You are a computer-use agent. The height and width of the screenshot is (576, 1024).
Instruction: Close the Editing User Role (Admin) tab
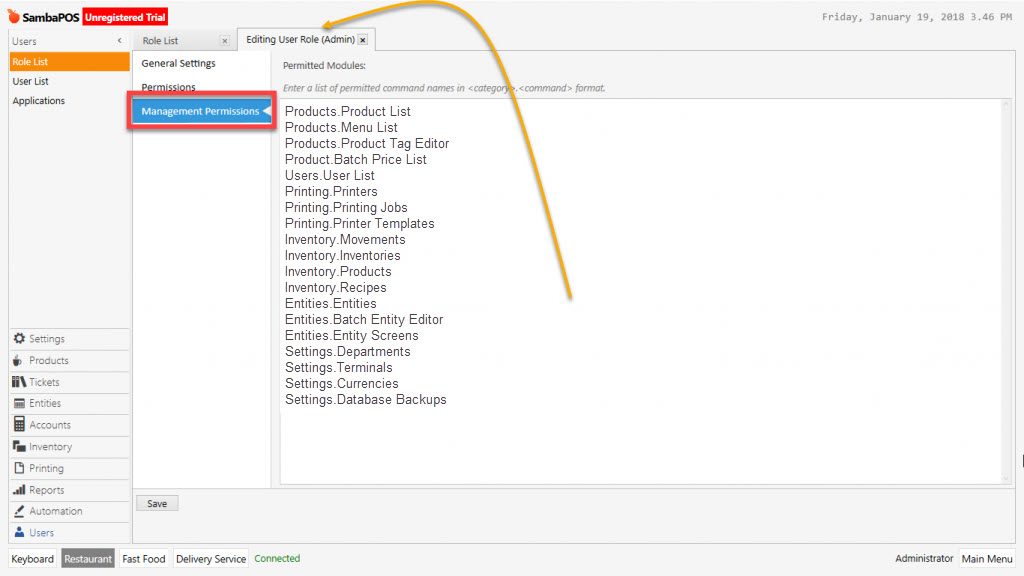coord(363,40)
